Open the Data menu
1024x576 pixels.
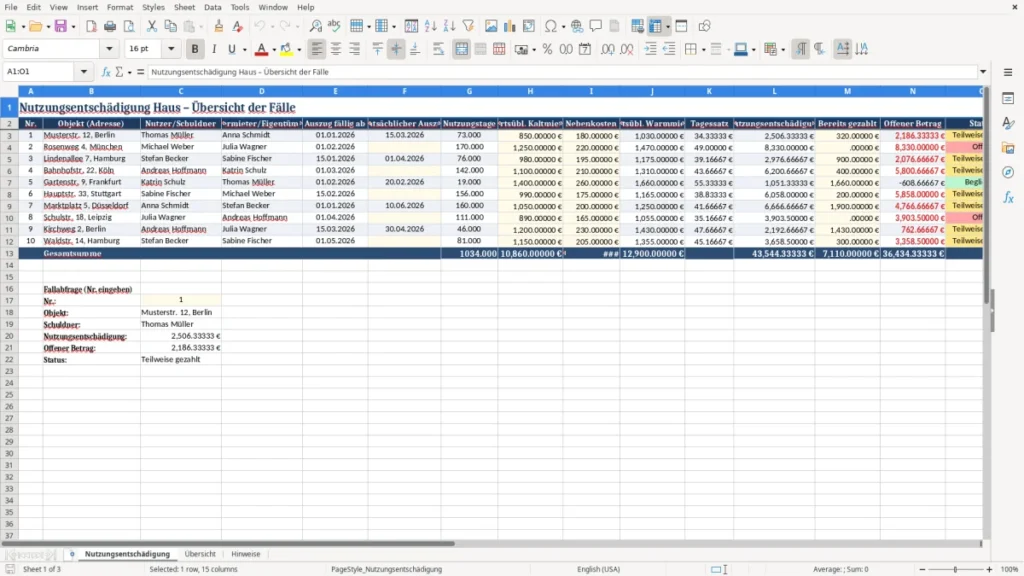(212, 7)
